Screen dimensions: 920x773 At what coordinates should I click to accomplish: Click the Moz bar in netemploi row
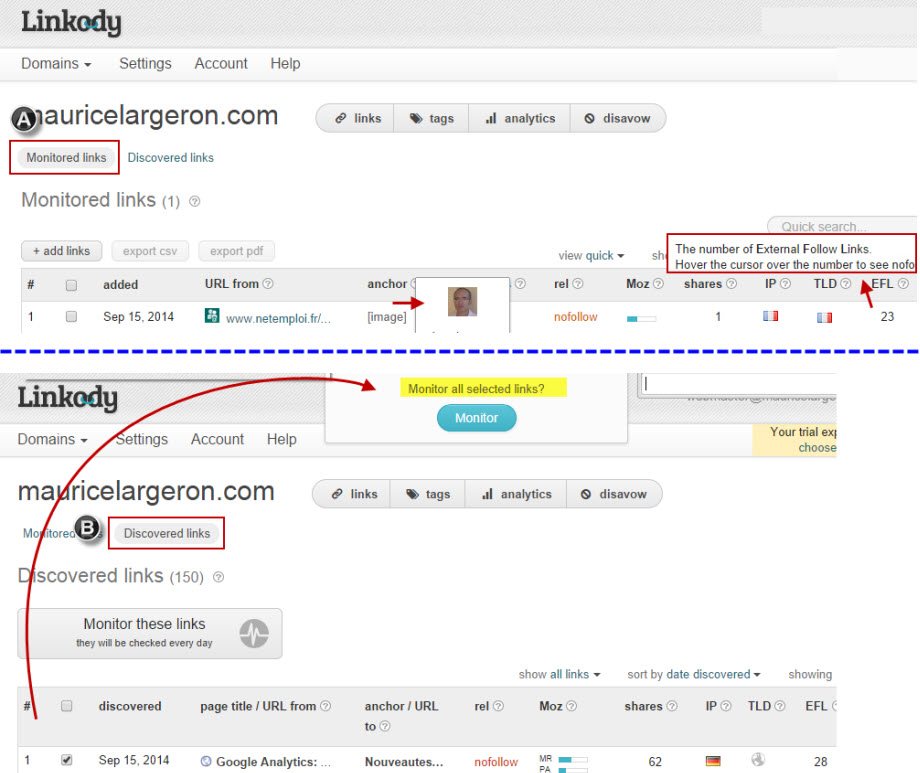[641, 319]
